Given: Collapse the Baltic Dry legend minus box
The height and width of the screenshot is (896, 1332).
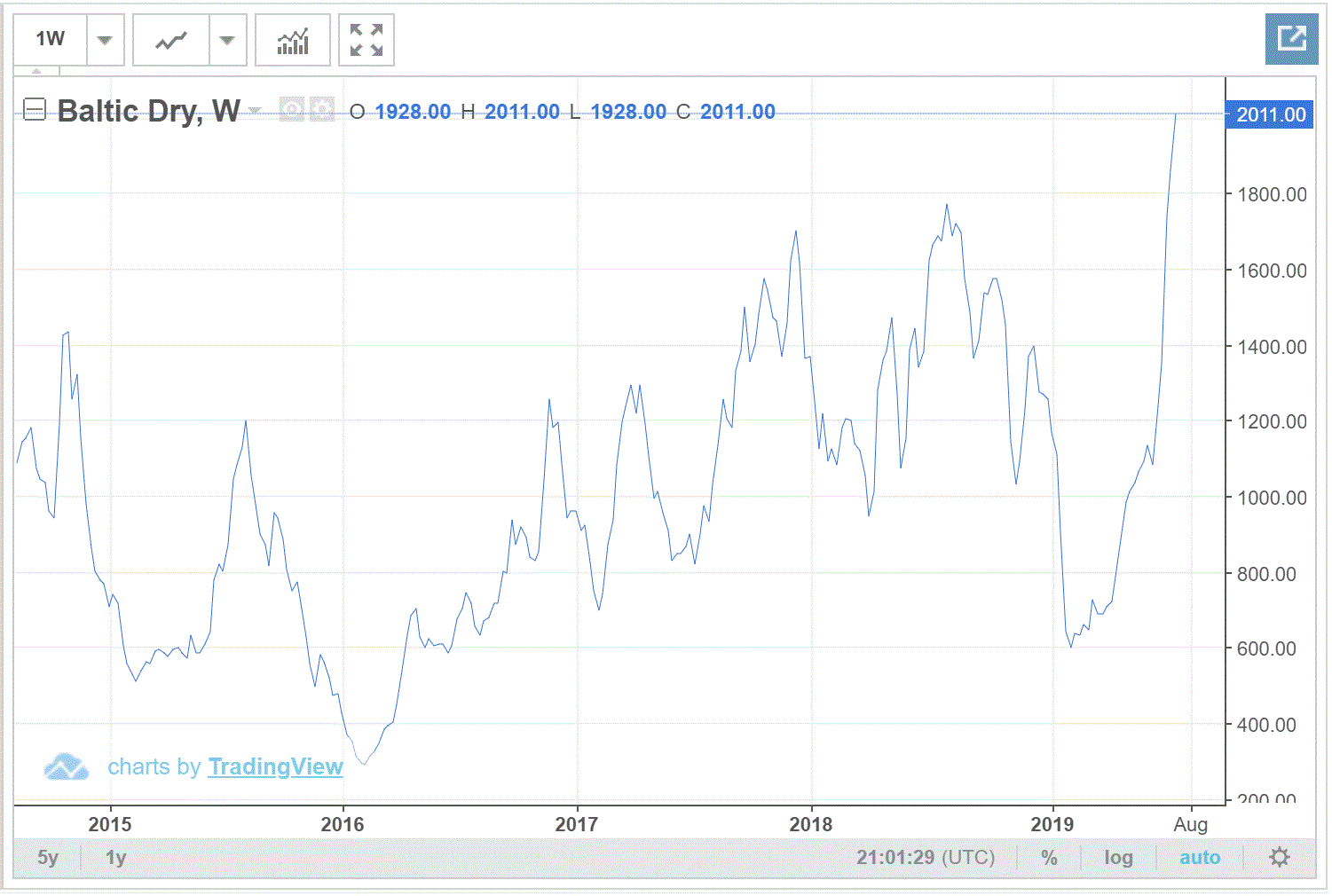Looking at the screenshot, I should pos(34,110).
